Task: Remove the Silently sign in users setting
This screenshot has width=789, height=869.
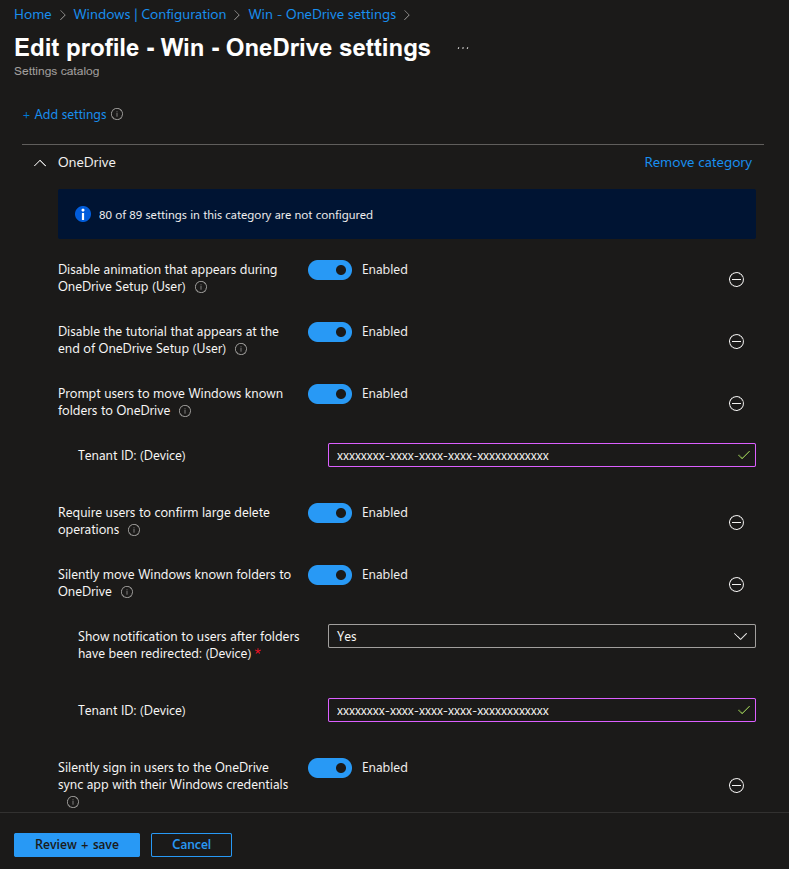Action: pyautogui.click(x=736, y=785)
